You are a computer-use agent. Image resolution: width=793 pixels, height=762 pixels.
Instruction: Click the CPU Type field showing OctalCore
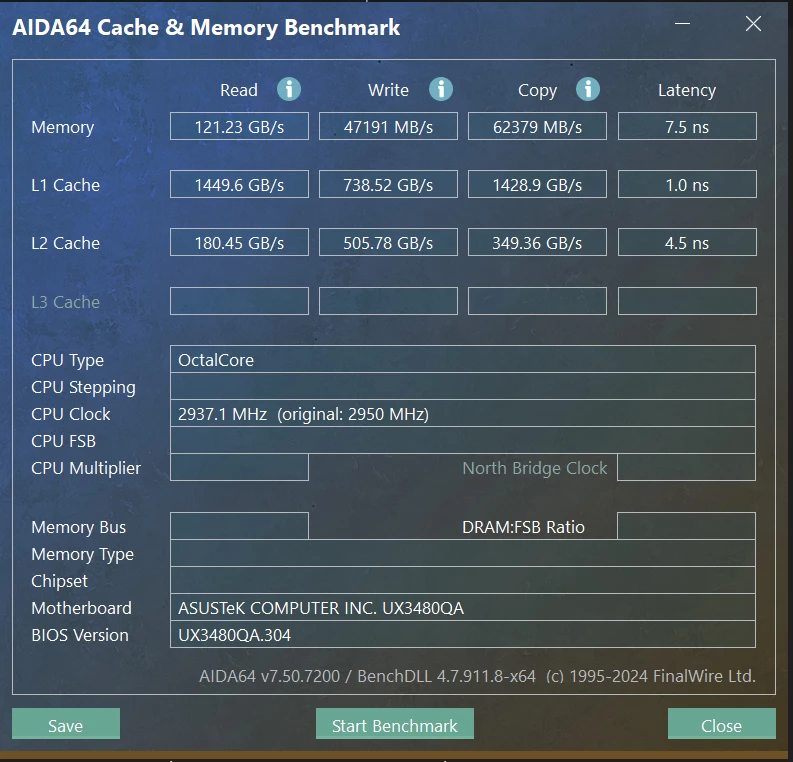tap(463, 360)
